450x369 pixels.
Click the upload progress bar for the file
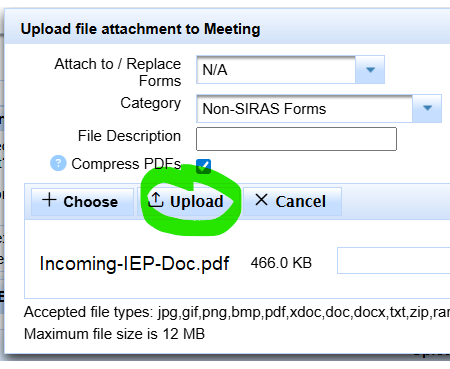coord(393,260)
